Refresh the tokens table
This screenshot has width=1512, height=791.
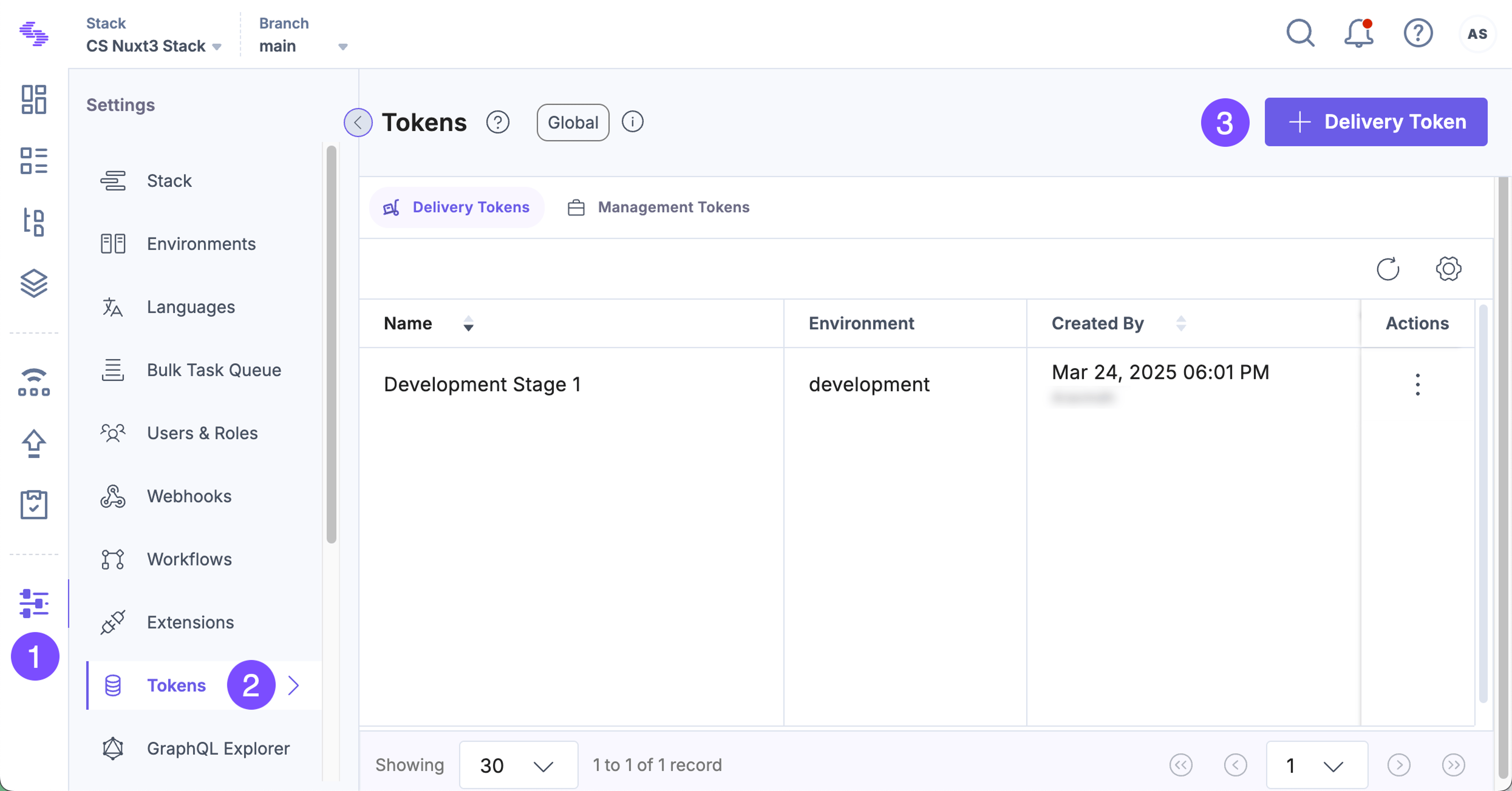(1388, 269)
